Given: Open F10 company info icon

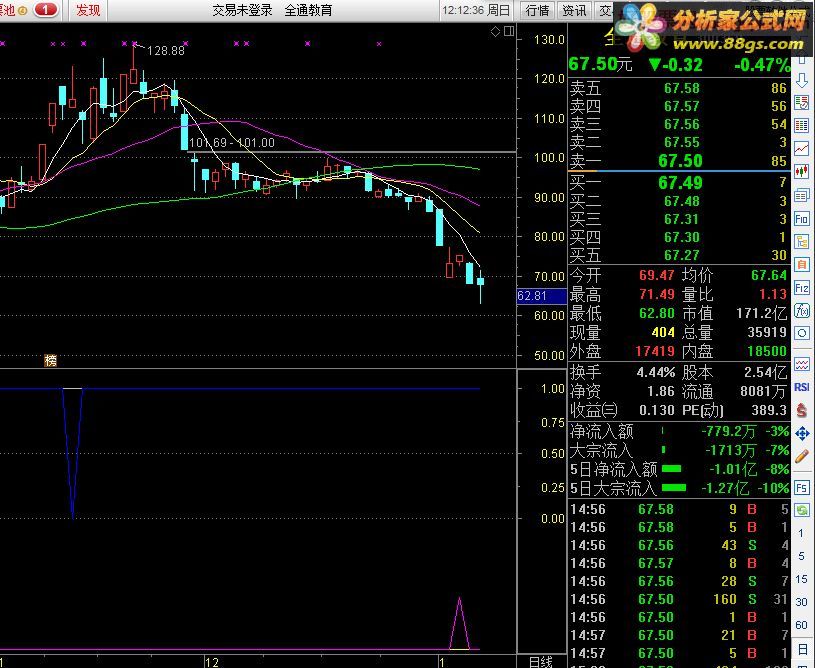Looking at the screenshot, I should (x=802, y=219).
